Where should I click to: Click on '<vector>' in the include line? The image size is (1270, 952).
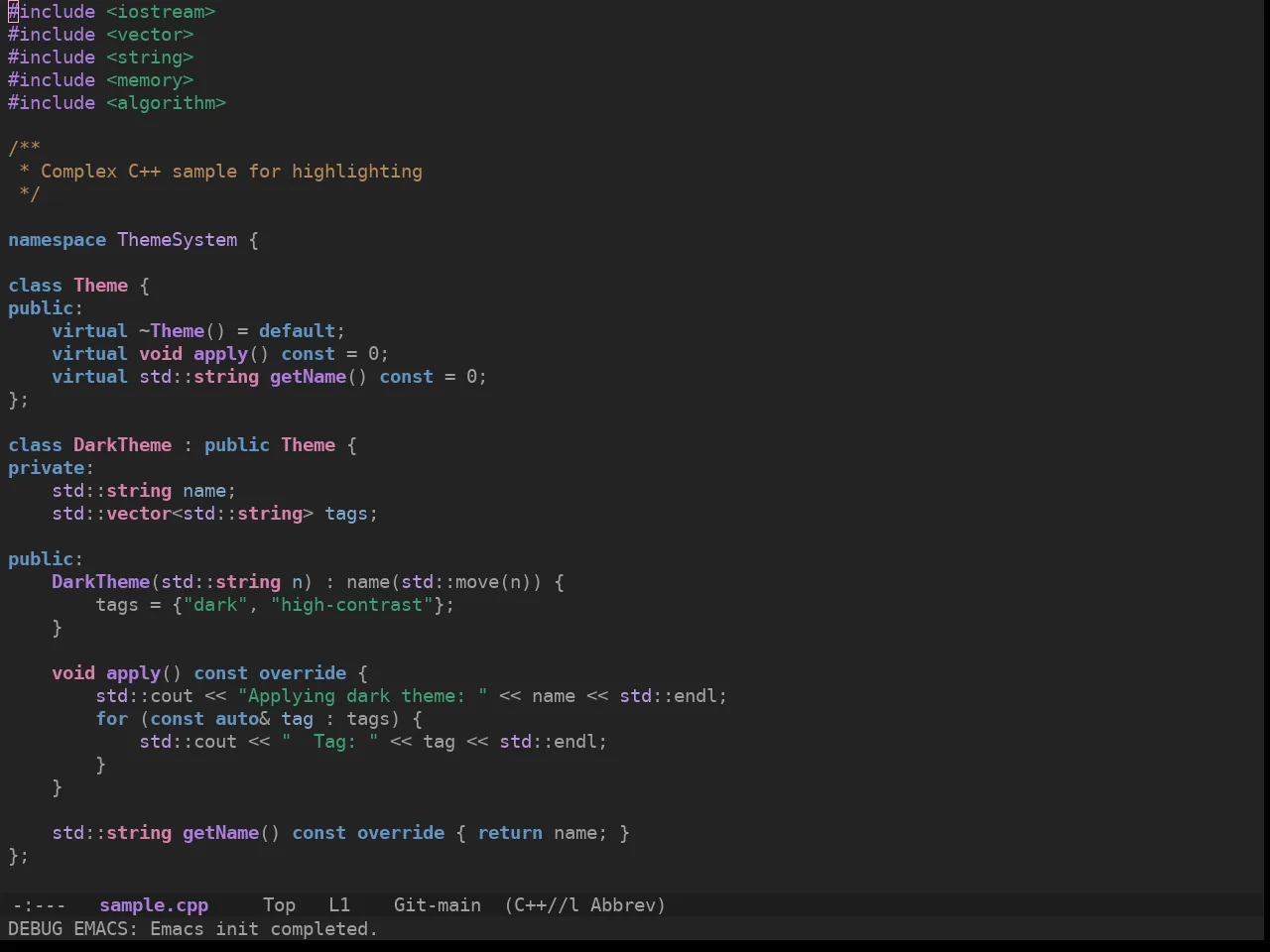pyautogui.click(x=150, y=35)
